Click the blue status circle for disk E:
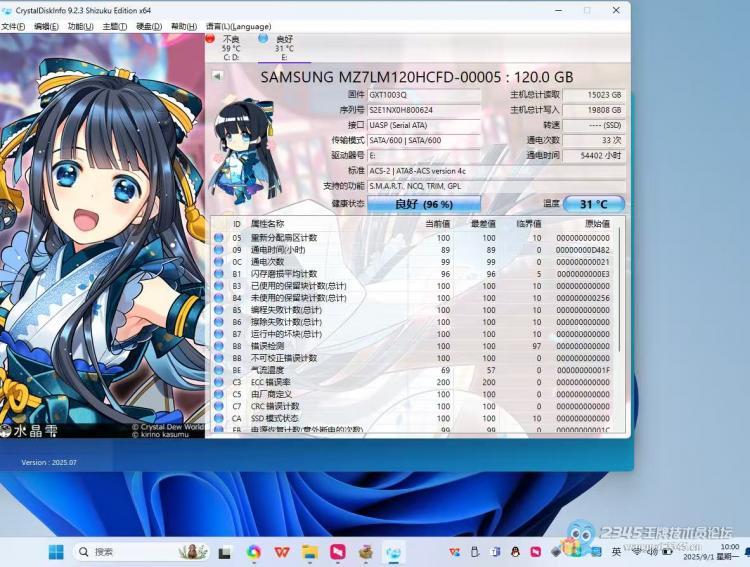The image size is (750, 567). tap(263, 39)
